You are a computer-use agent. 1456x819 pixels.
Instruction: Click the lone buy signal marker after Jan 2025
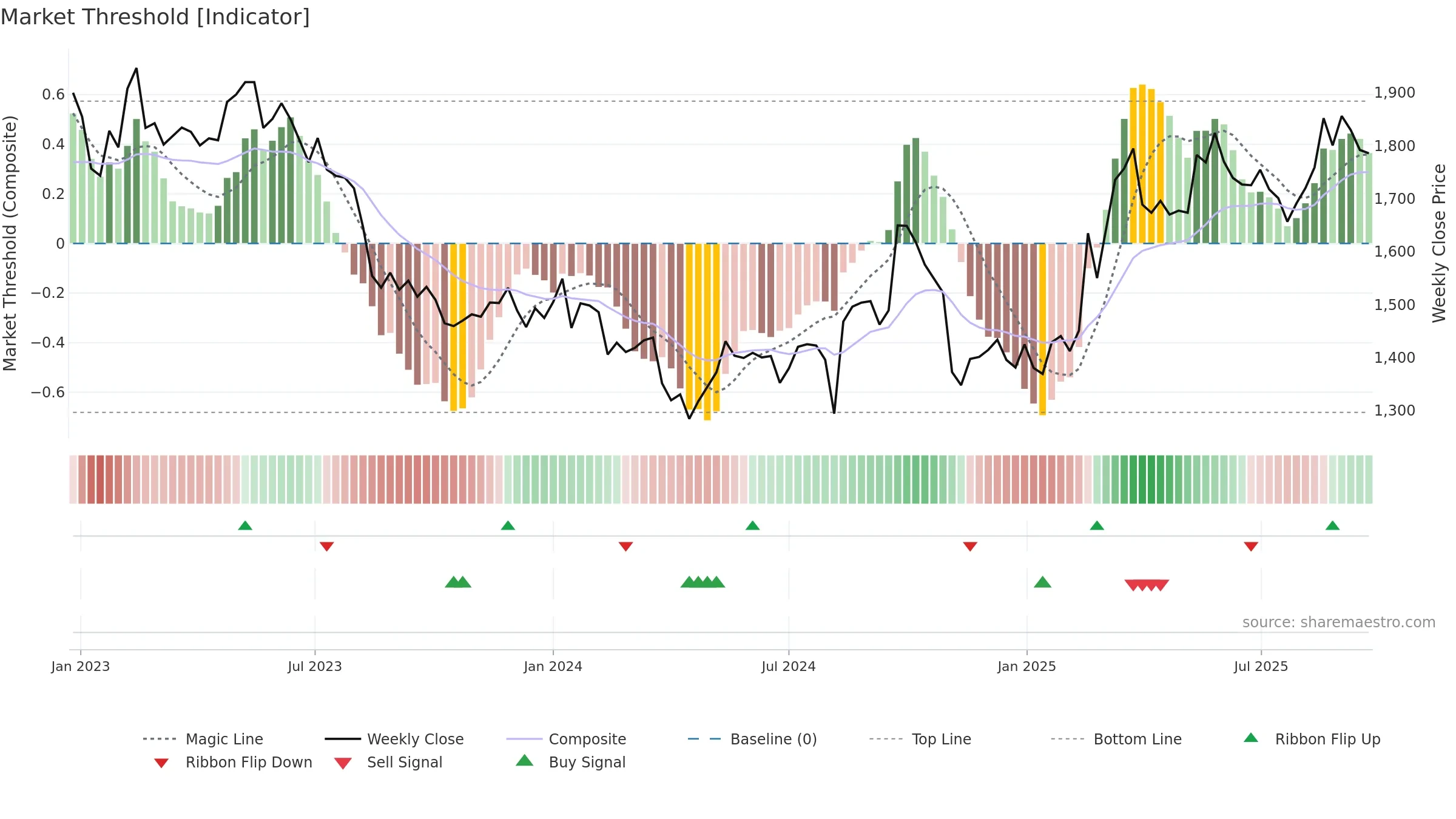pos(1042,582)
